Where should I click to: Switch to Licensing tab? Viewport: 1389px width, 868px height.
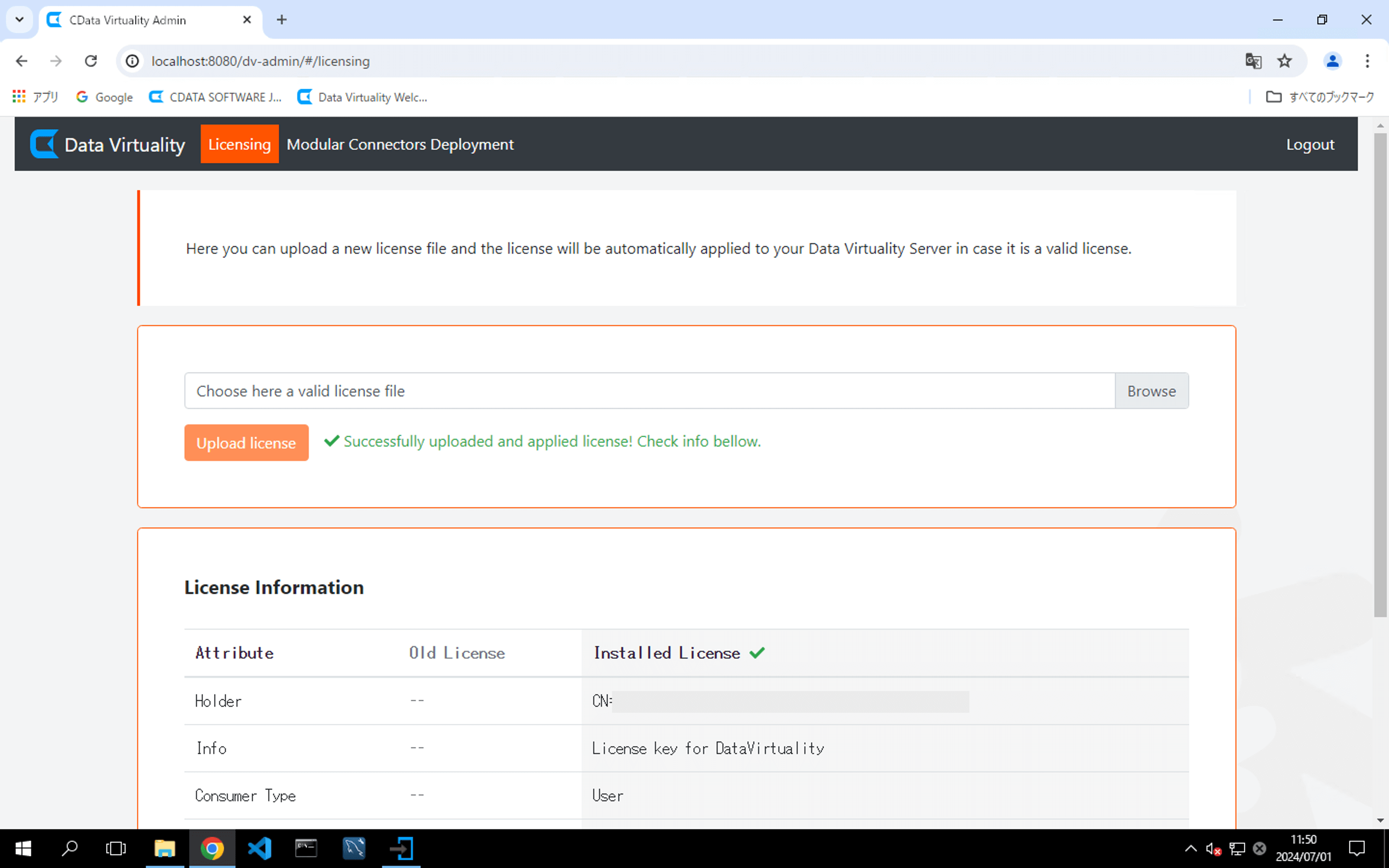[x=239, y=144]
